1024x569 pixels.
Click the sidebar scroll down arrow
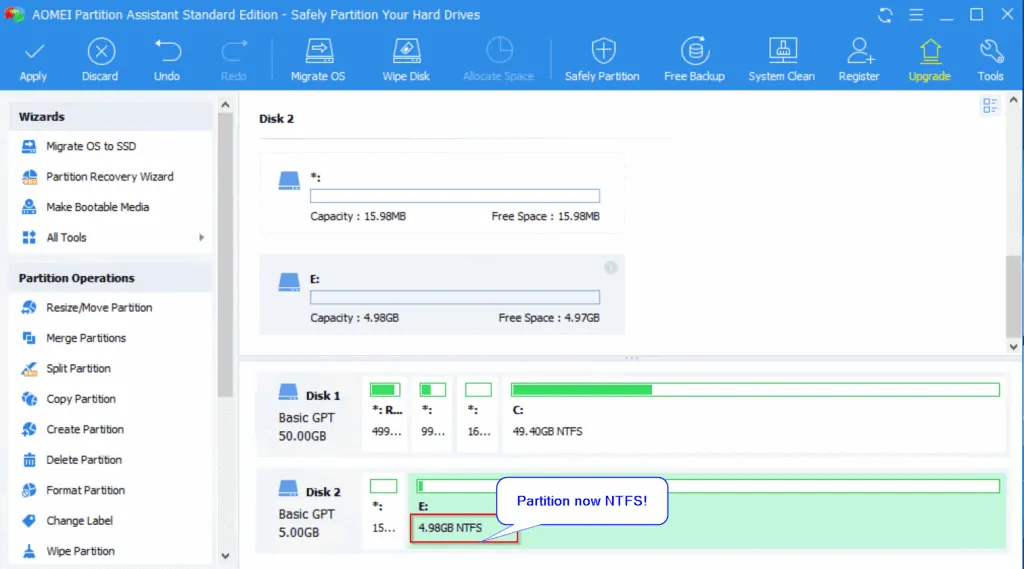click(225, 556)
